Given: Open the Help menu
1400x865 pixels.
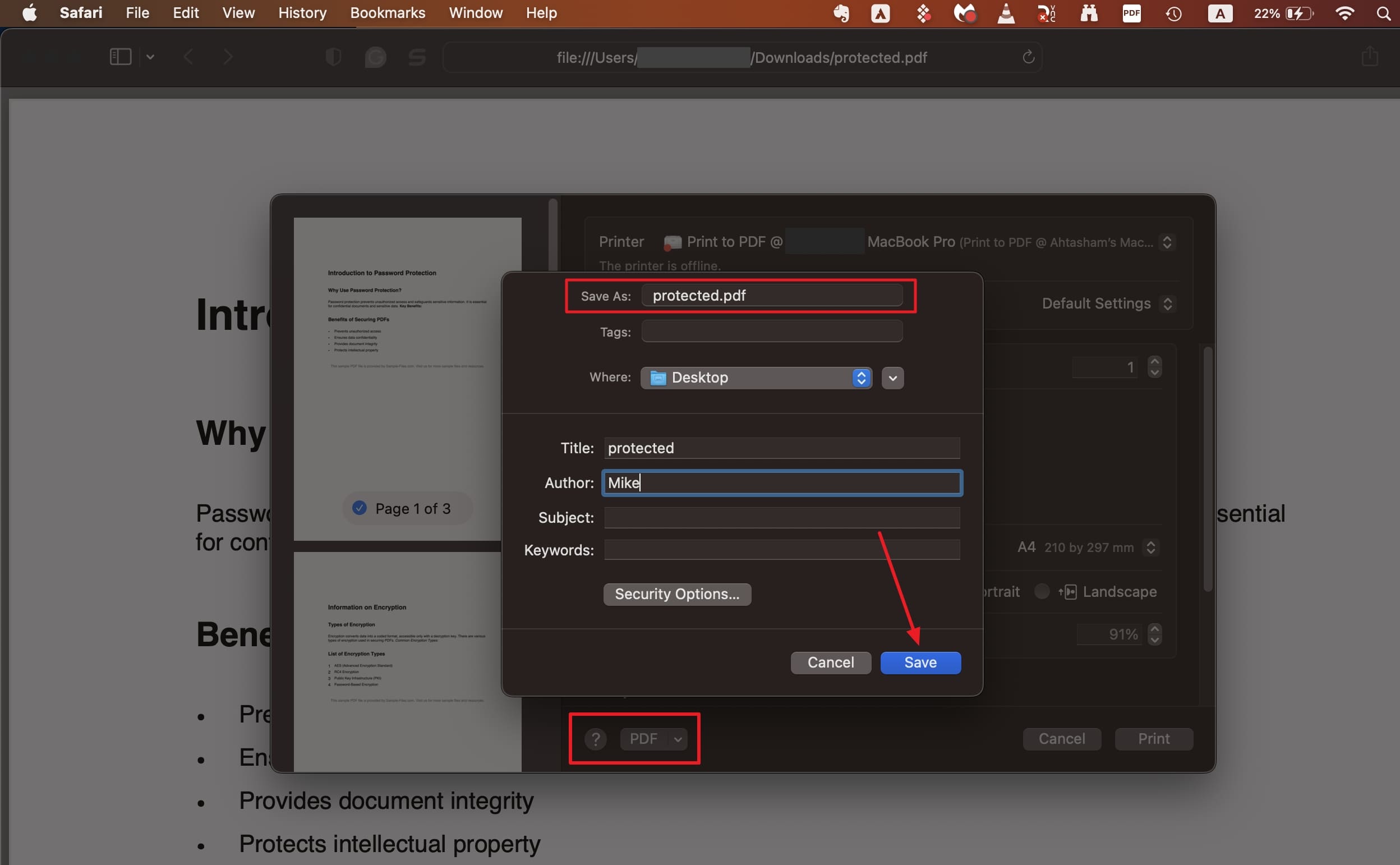Looking at the screenshot, I should (541, 12).
